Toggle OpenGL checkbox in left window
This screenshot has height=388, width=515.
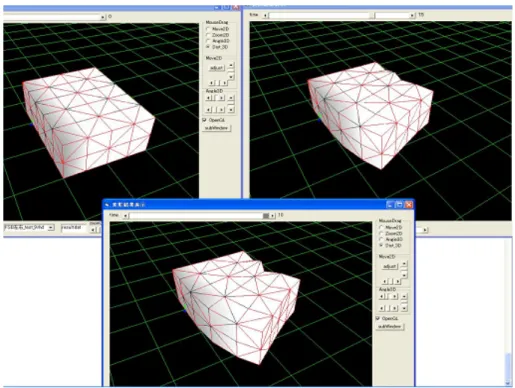(204, 120)
